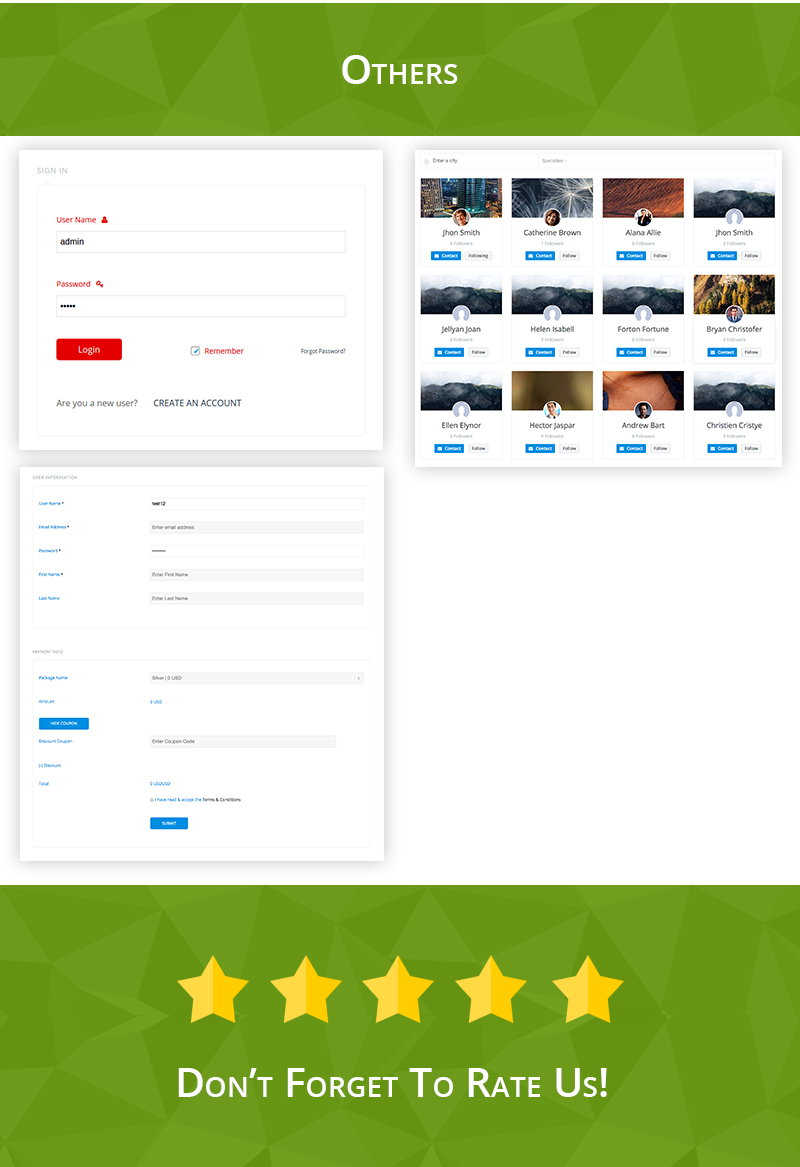Open the Specialties dropdown filter
The image size is (800, 1167).
pos(655,160)
